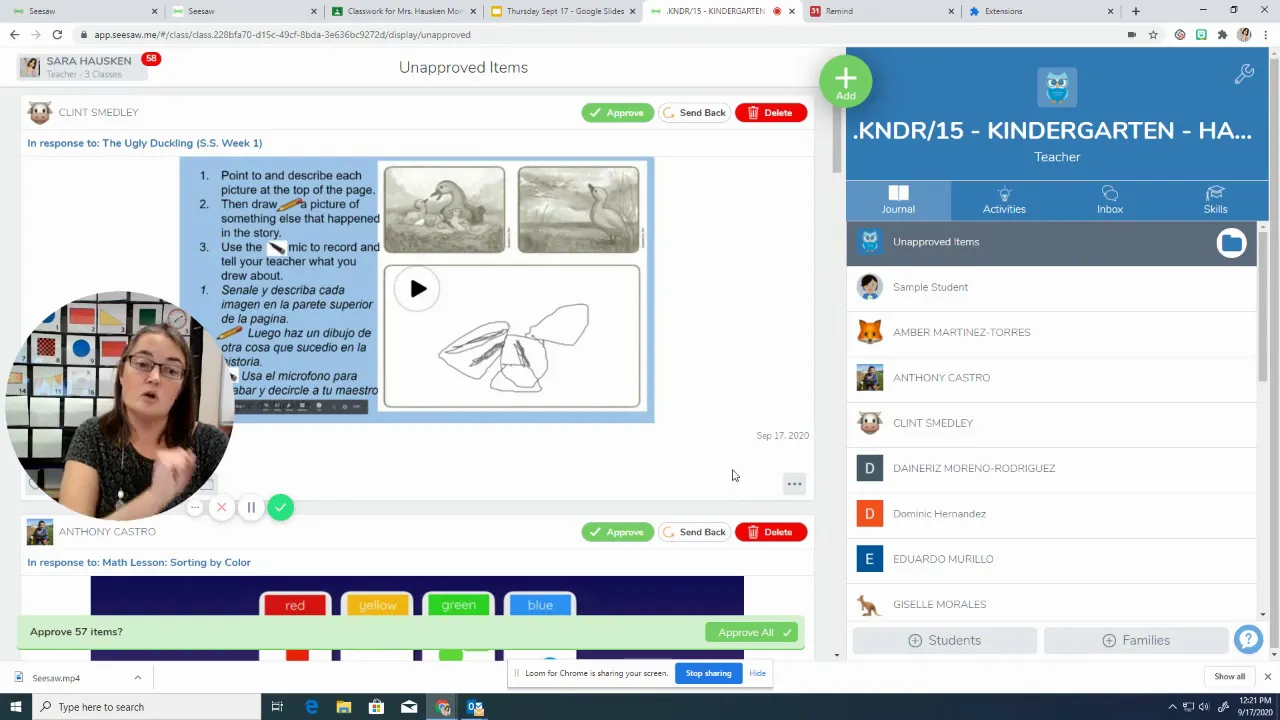Open the wrench settings icon
1280x720 pixels.
pyautogui.click(x=1244, y=74)
